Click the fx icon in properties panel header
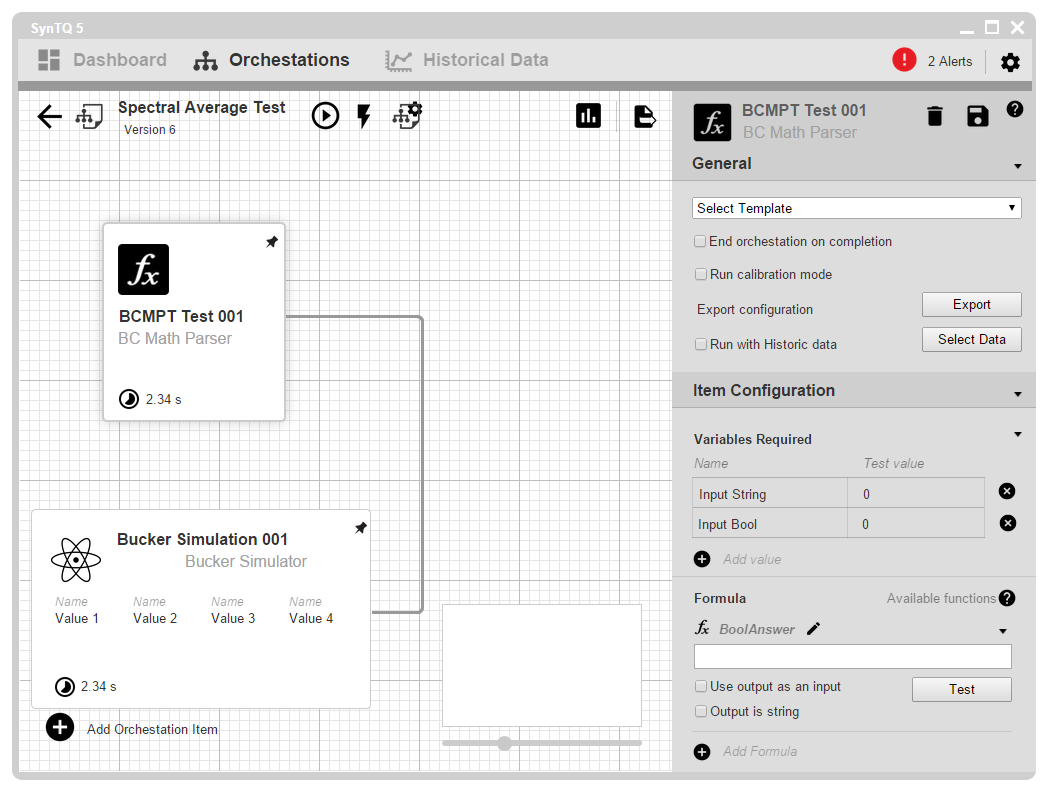This screenshot has width=1051, height=789. (x=713, y=122)
